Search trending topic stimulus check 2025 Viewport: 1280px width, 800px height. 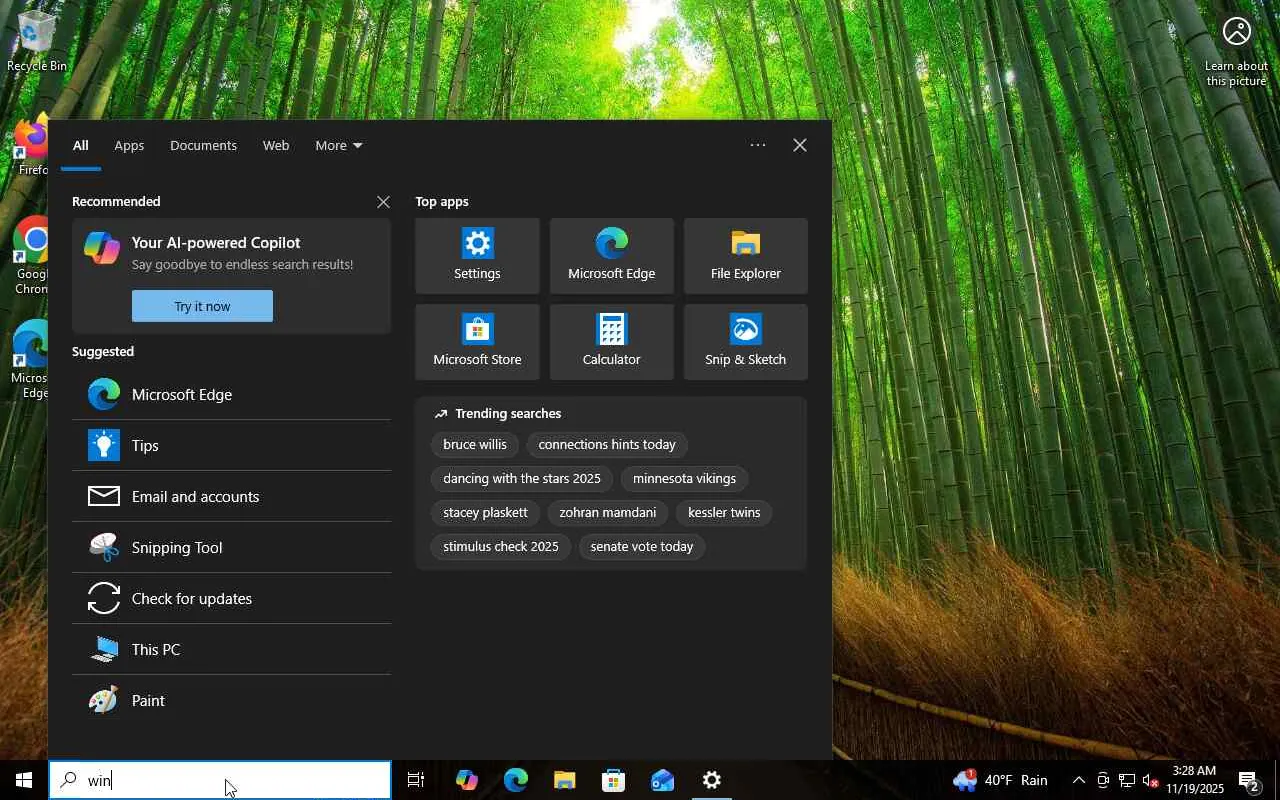click(x=501, y=546)
